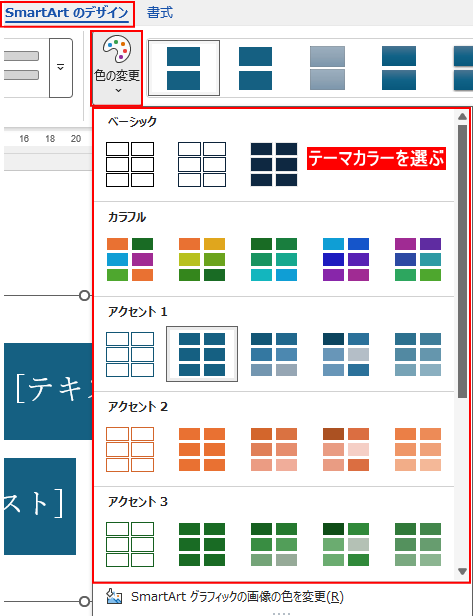This screenshot has width=473, height=616.
Task: Choose カラフル purple-teal-green option
Action: [x=418, y=259]
